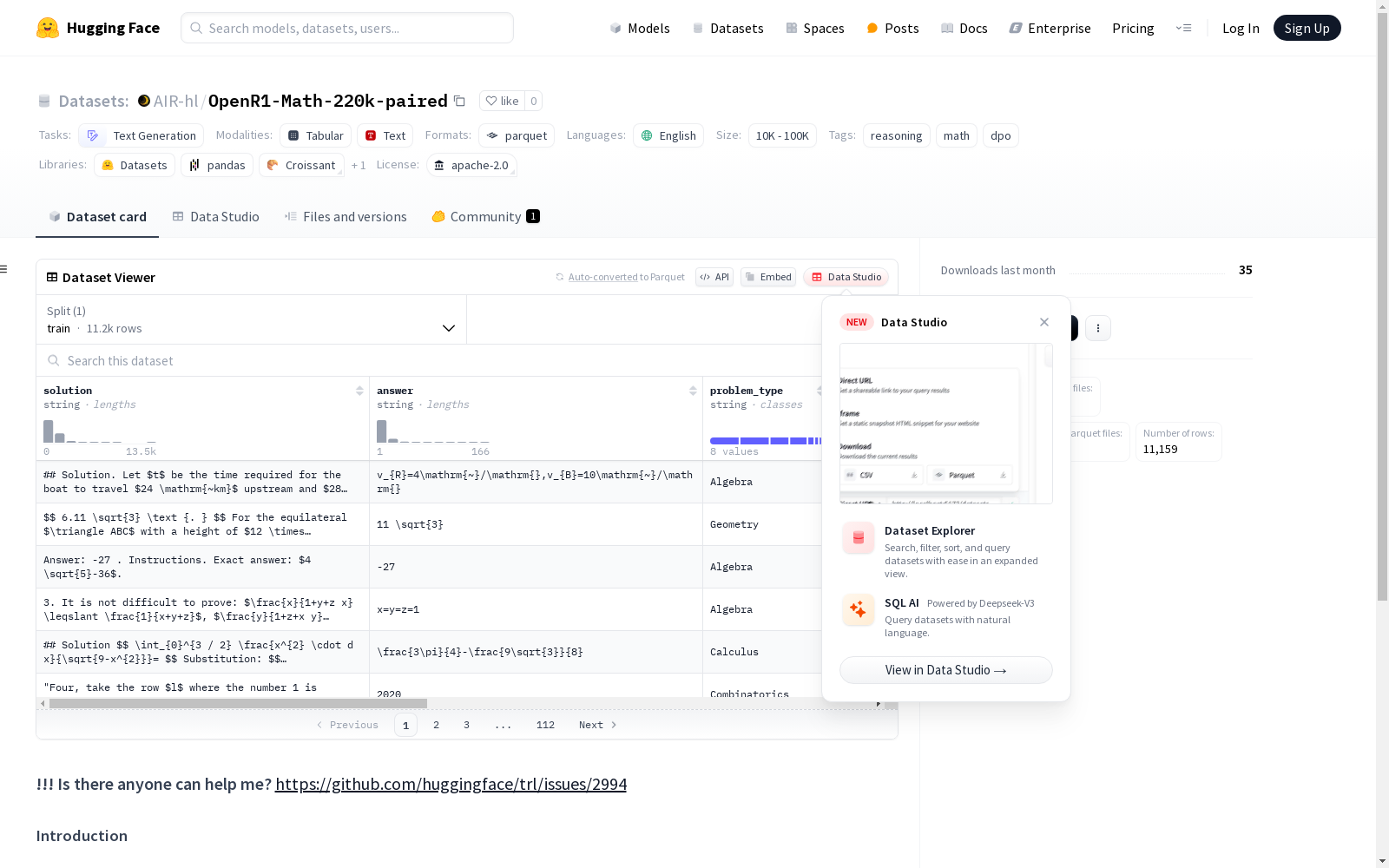Click the API button in Dataset Viewer
The height and width of the screenshot is (868, 1389).
714,277
